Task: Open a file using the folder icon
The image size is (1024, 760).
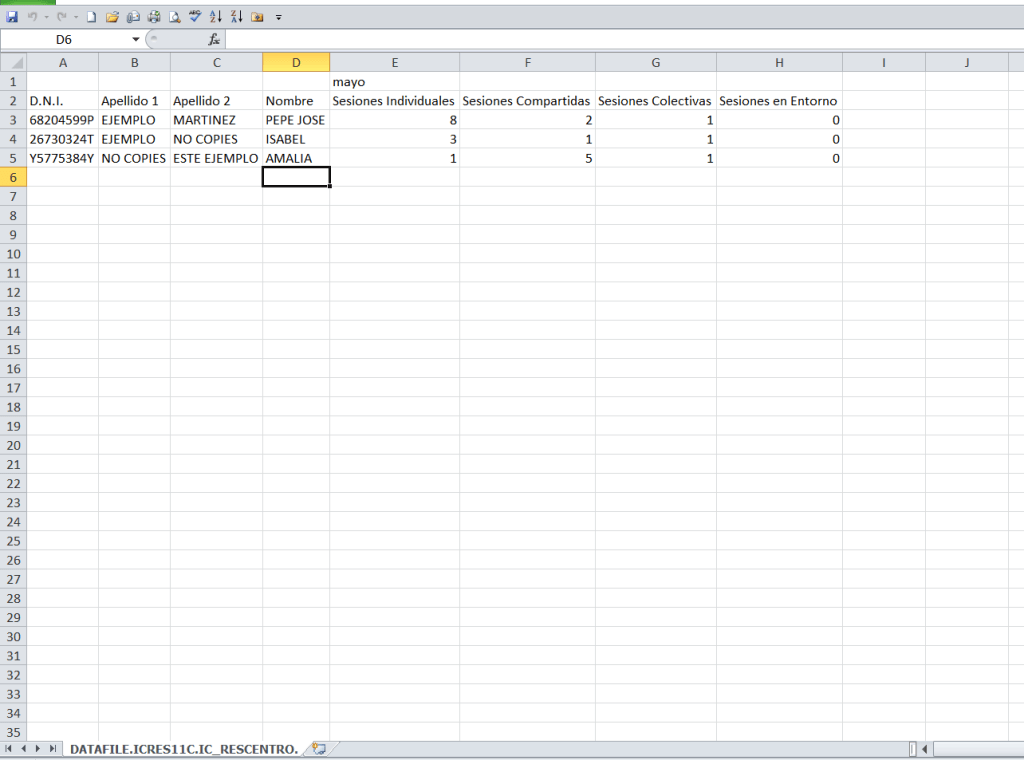Action: coord(112,17)
